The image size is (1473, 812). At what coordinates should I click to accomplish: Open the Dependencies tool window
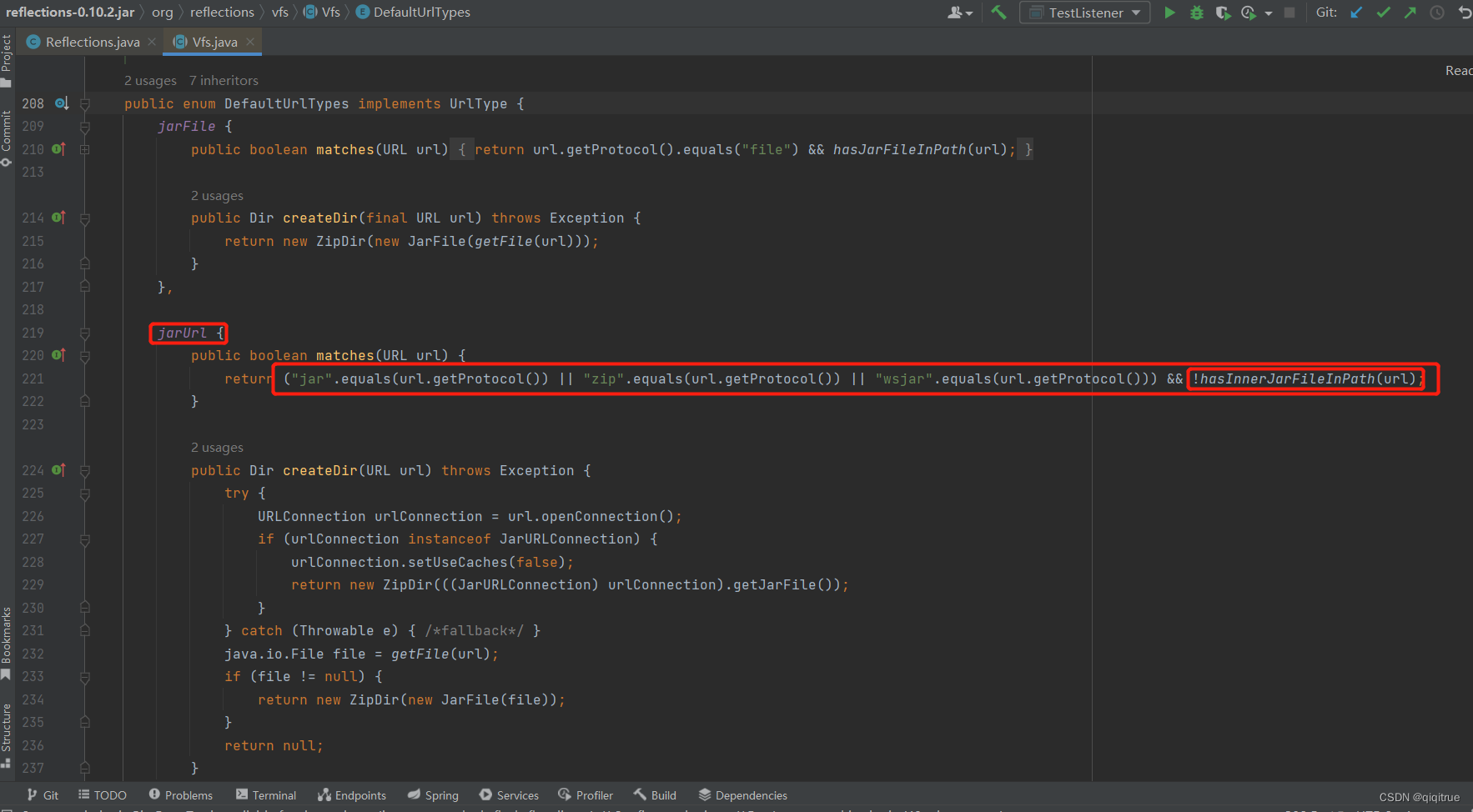743,794
